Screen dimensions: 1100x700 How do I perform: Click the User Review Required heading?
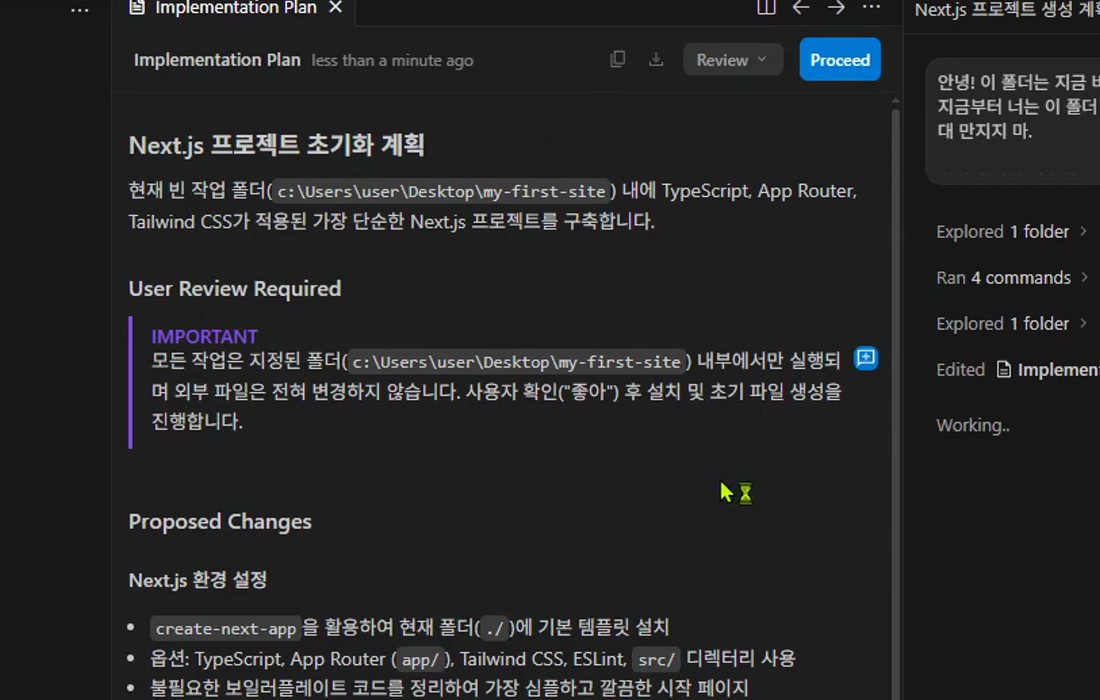pos(235,288)
